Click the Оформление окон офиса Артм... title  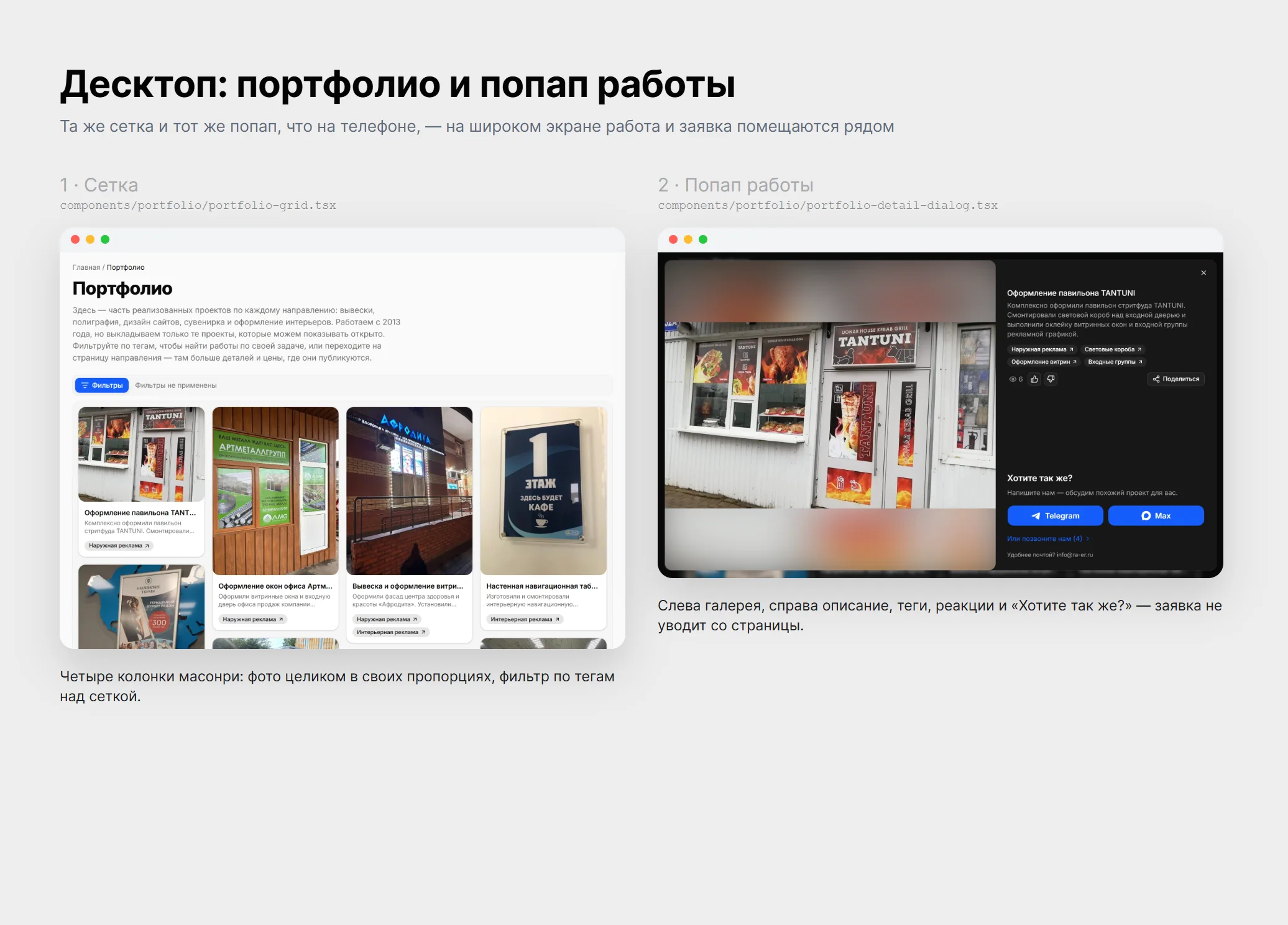coord(275,586)
